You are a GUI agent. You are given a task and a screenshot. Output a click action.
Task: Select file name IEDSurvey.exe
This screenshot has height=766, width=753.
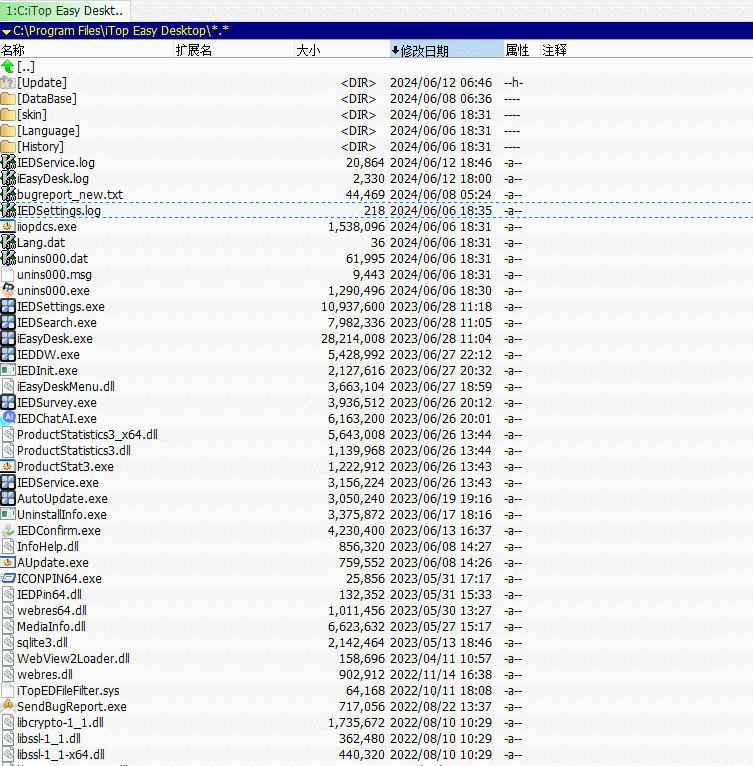point(57,403)
